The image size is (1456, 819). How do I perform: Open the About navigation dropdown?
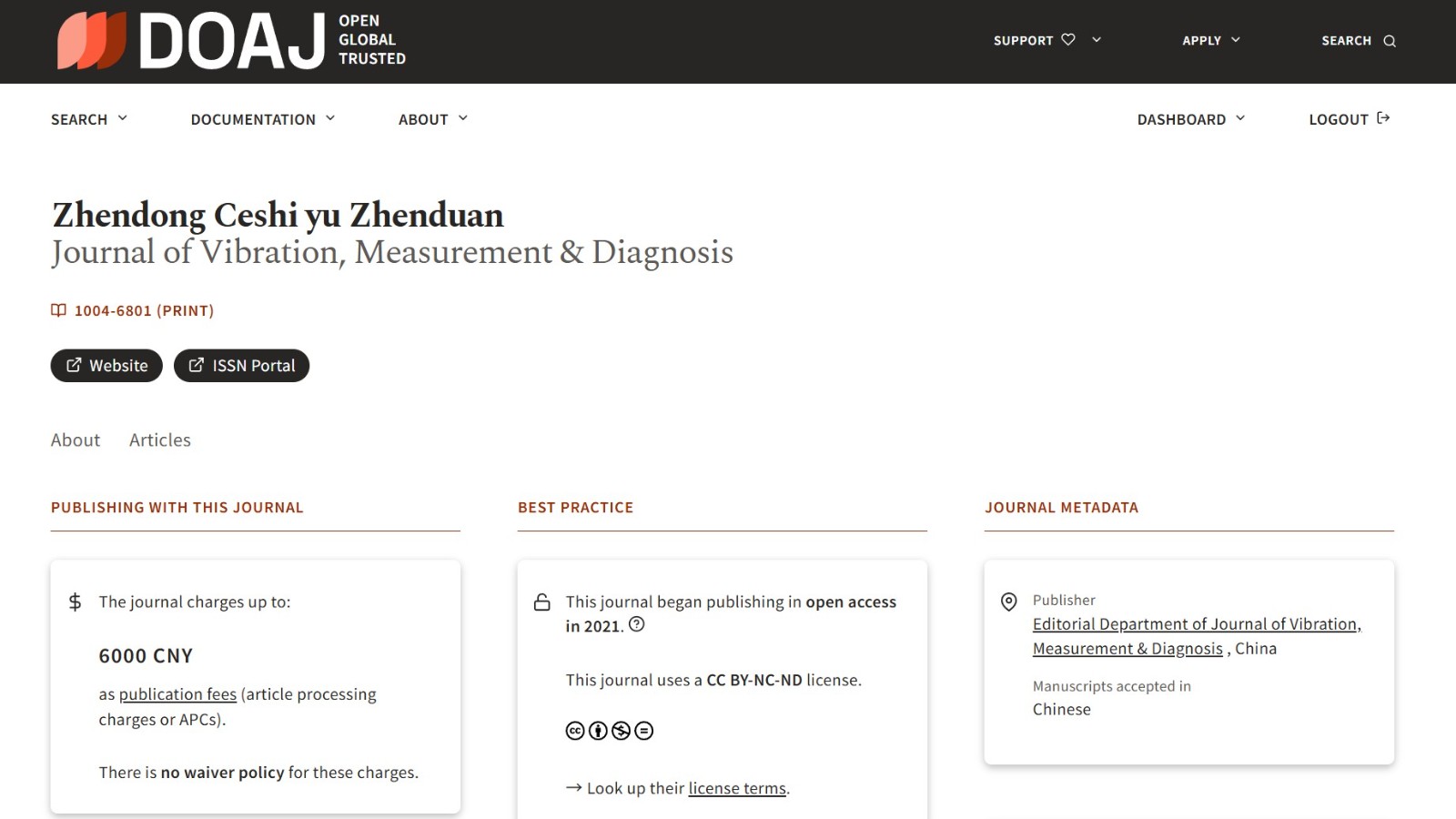tap(432, 119)
